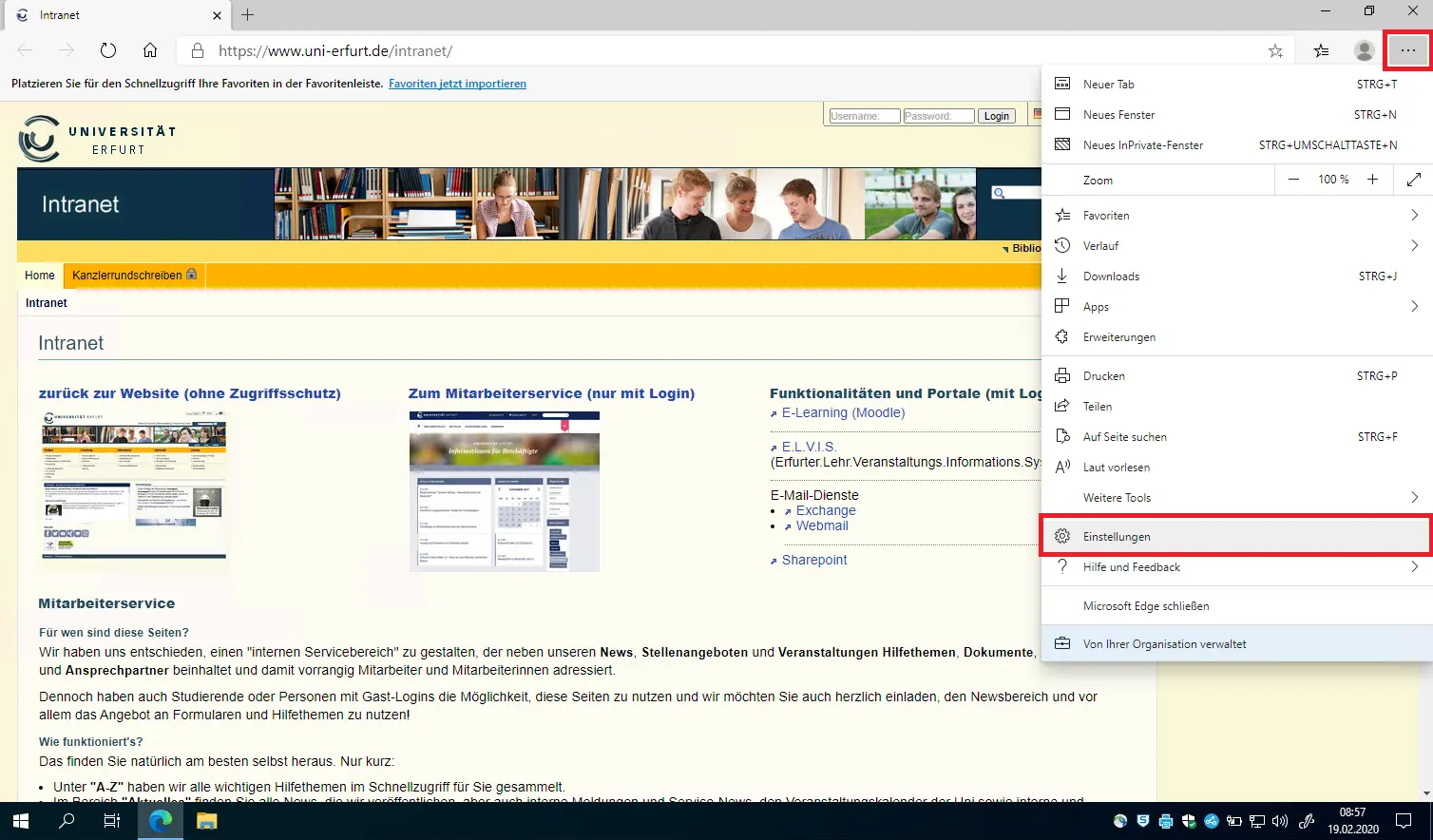
Task: Open the user profile avatar icon
Action: [1364, 51]
